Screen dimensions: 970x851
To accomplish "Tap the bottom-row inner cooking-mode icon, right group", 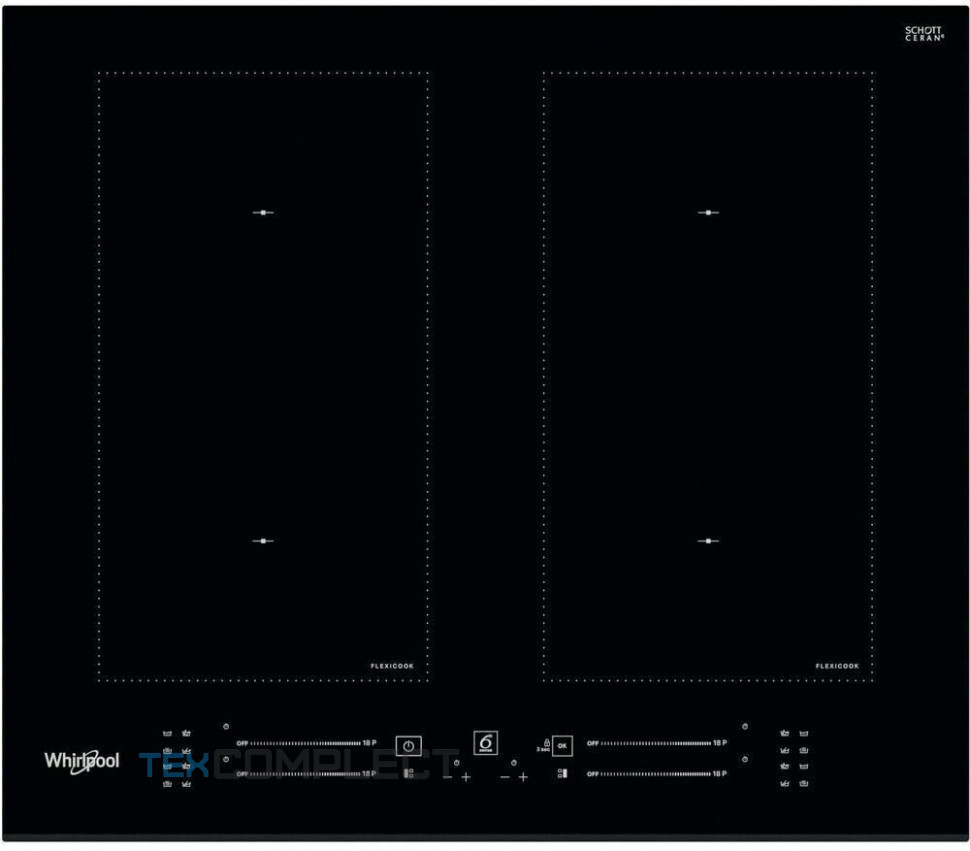I will pos(784,784).
